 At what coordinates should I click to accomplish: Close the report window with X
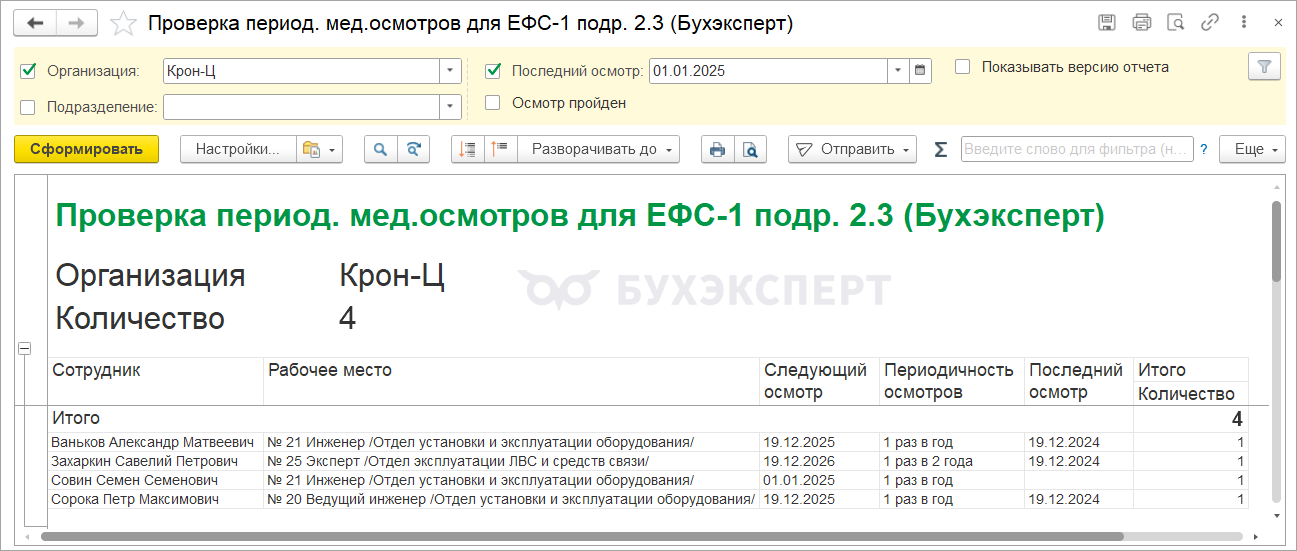(1276, 22)
